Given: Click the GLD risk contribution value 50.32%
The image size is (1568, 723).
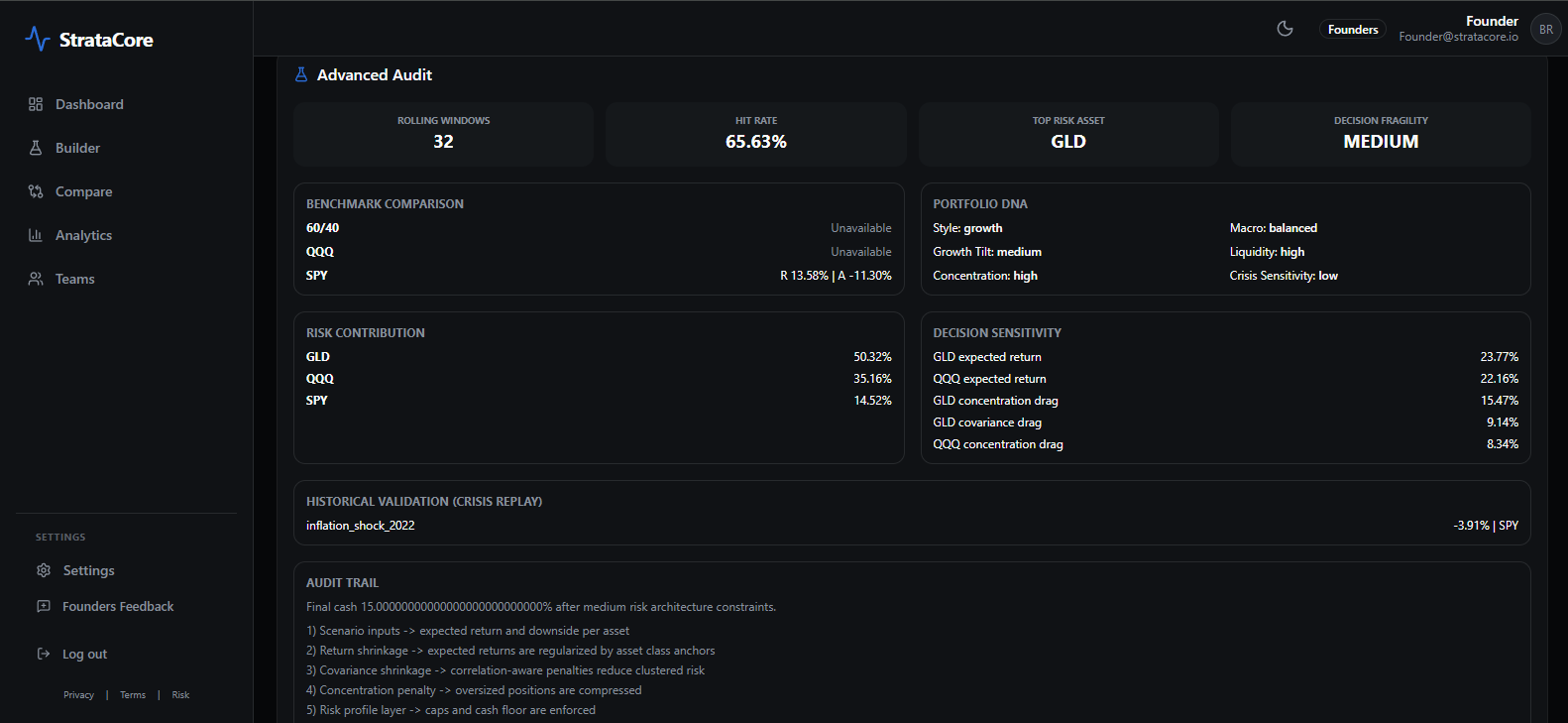Looking at the screenshot, I should [872, 357].
